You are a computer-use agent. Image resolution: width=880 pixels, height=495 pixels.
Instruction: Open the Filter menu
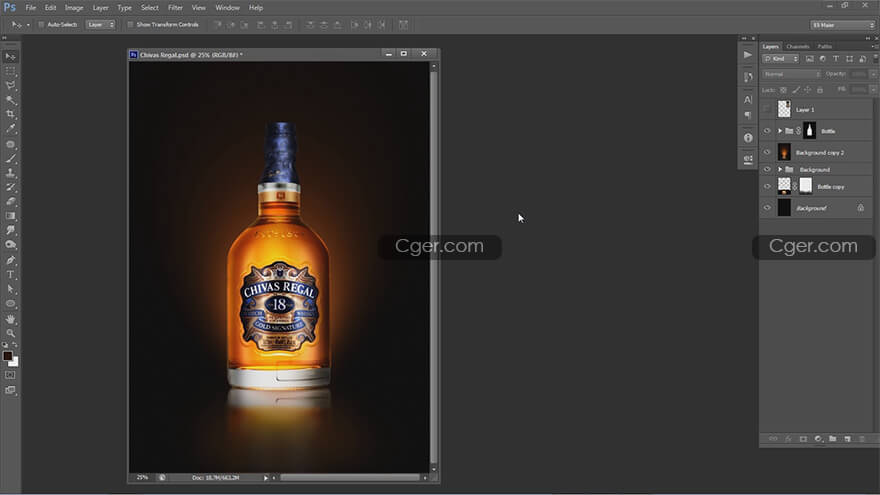(175, 8)
